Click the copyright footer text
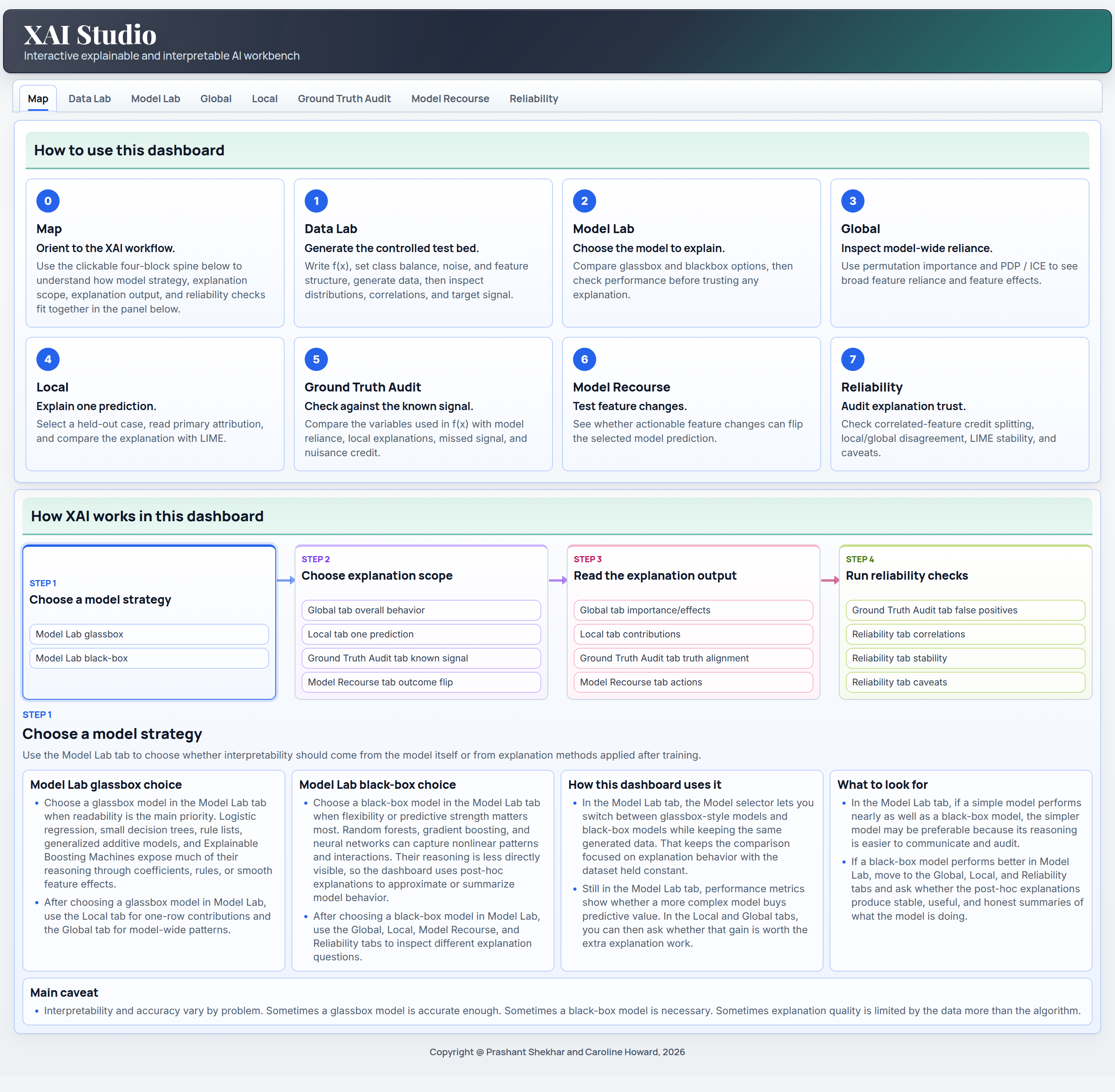Image resolution: width=1115 pixels, height=1092 pixels. [x=557, y=1052]
